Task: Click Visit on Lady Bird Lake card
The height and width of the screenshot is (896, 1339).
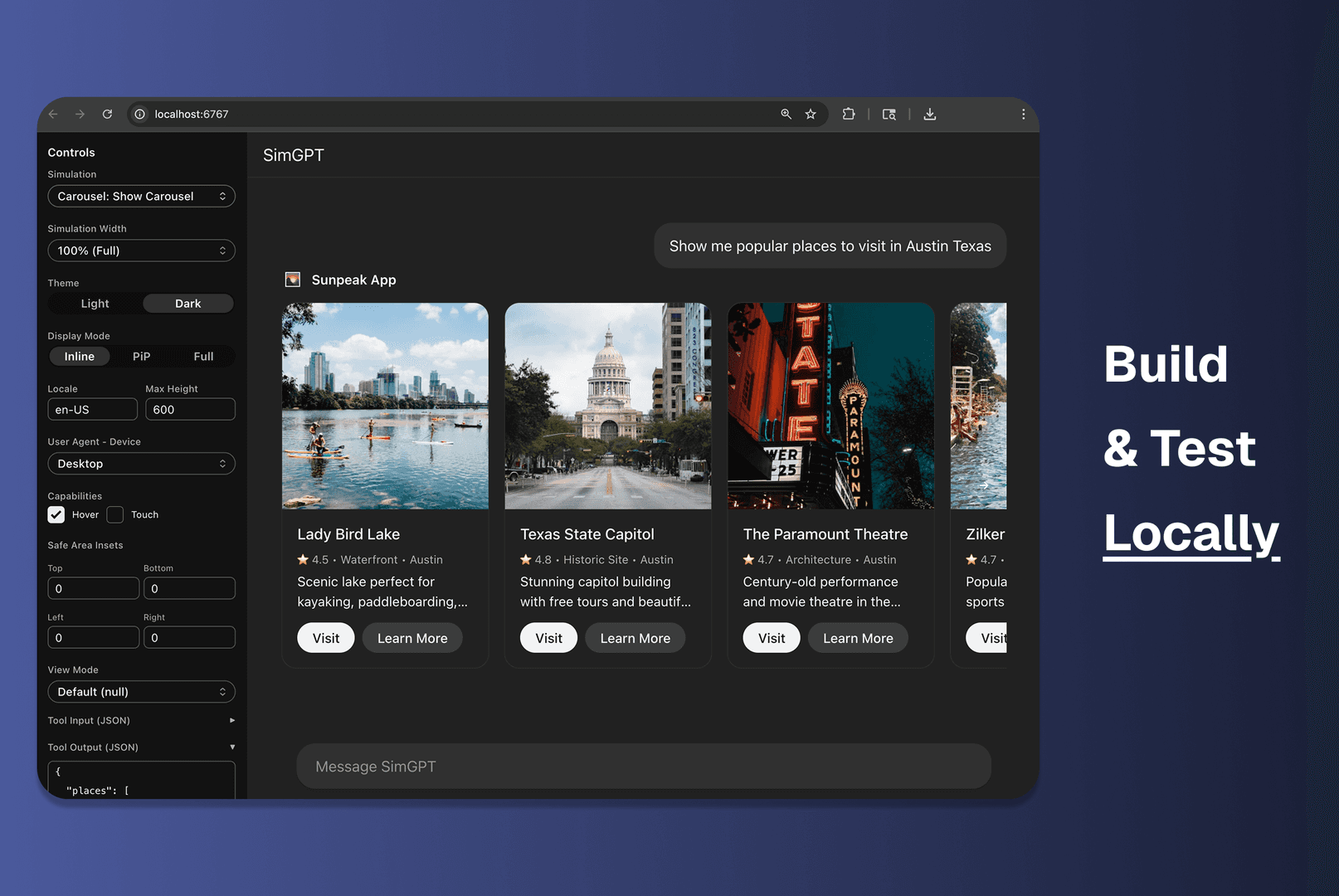Action: point(326,638)
